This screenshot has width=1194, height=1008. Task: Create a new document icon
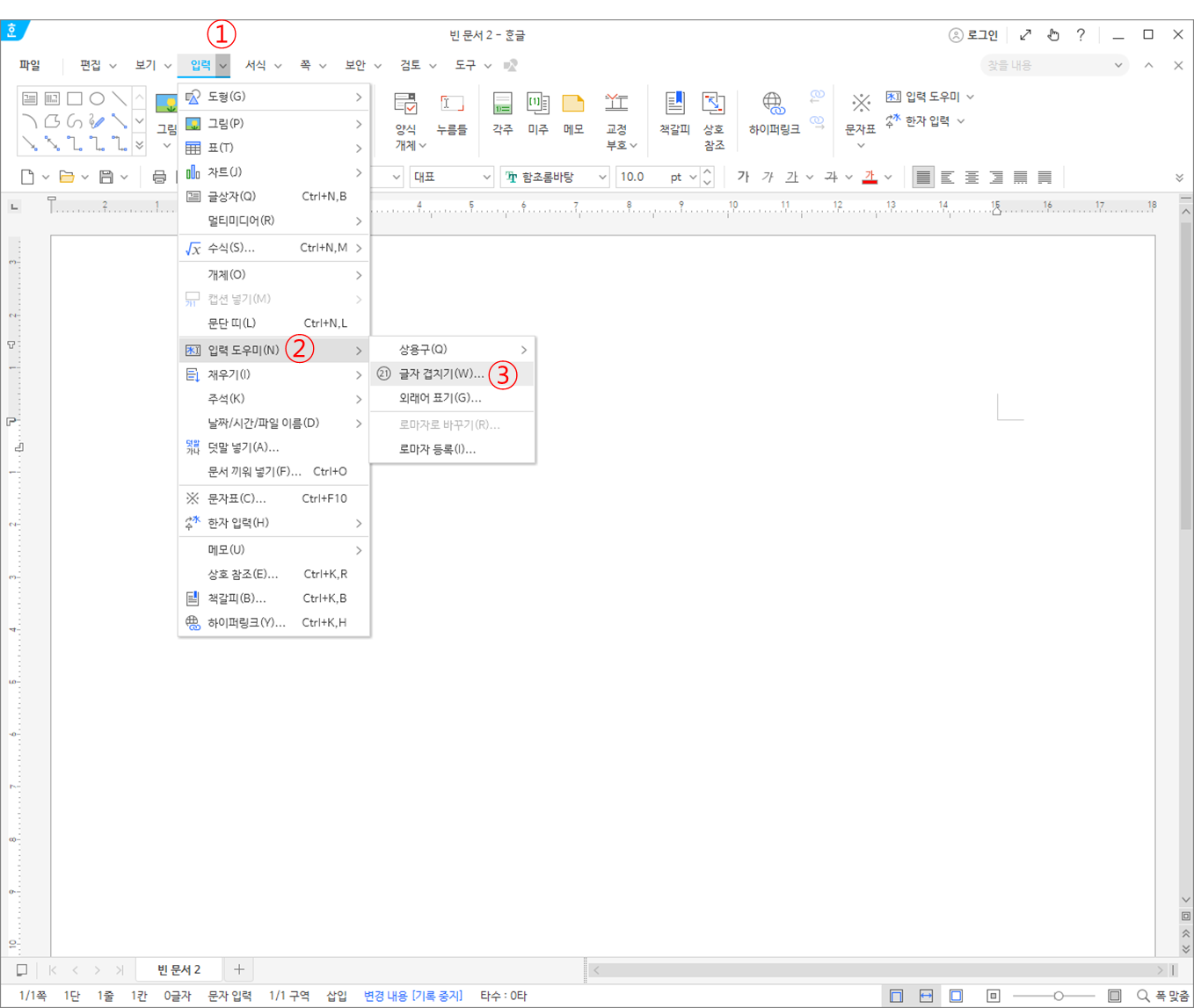(27, 177)
